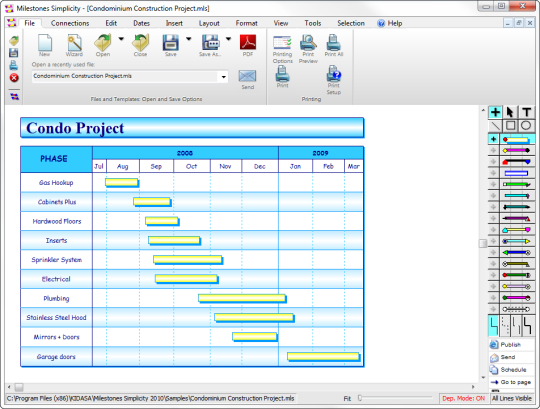Click the Stainless Steel Hood label

click(x=56, y=318)
